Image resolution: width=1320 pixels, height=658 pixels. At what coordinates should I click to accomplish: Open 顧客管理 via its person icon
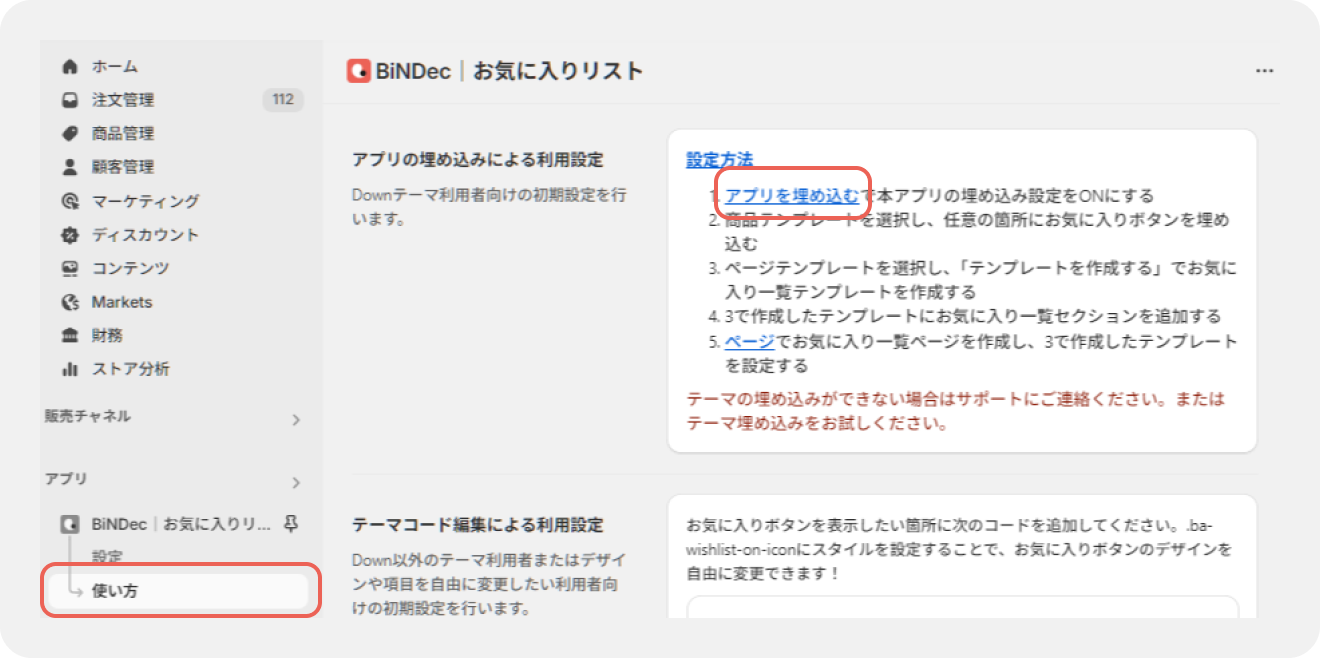click(70, 167)
